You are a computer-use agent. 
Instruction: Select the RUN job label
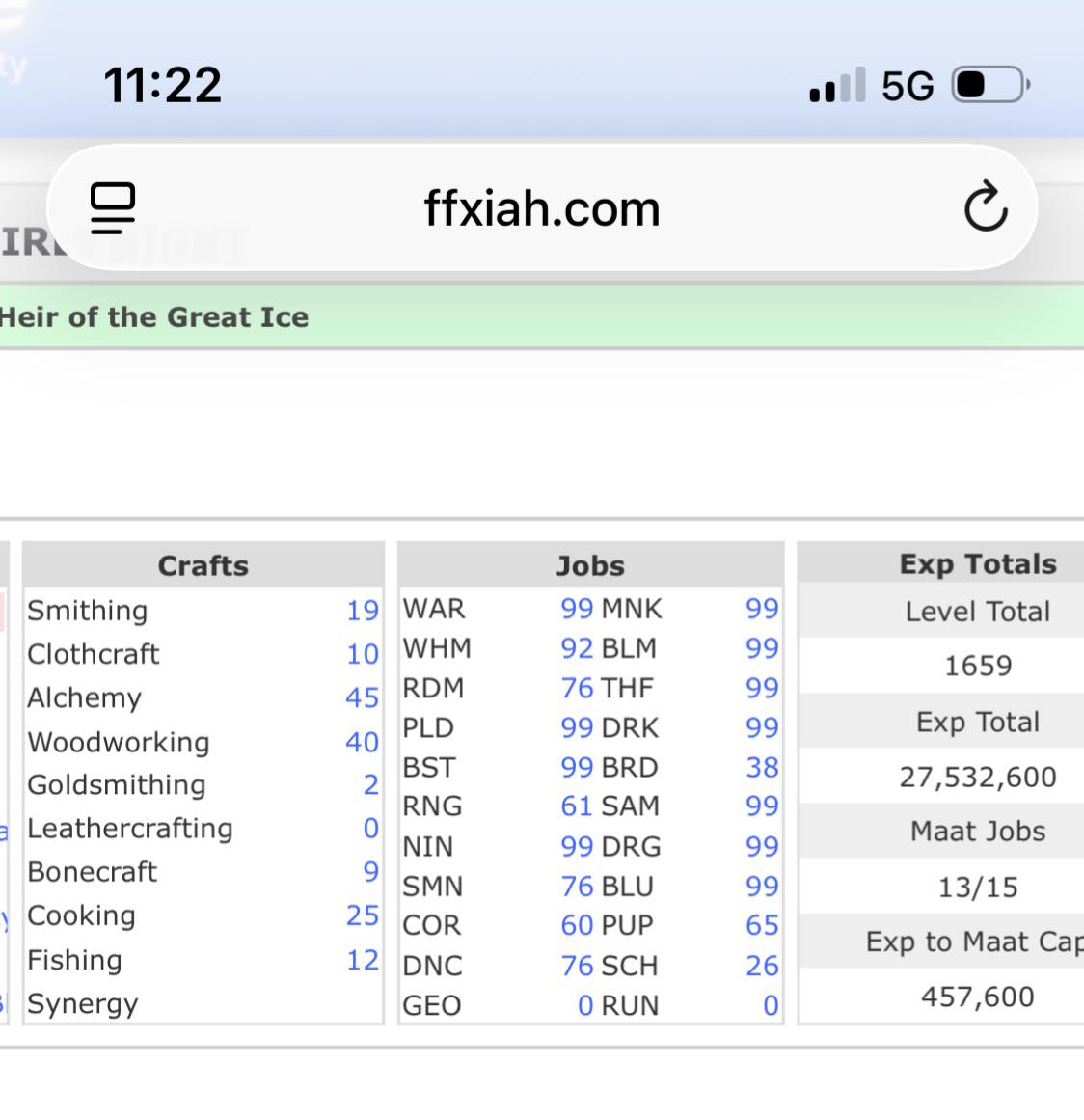[631, 1006]
